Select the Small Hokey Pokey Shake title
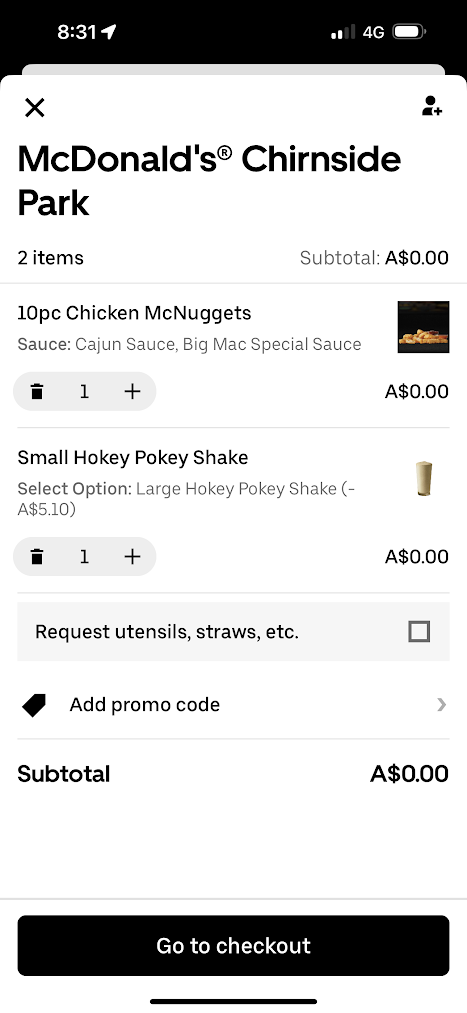Viewport: 467px width, 1013px height. 132,458
